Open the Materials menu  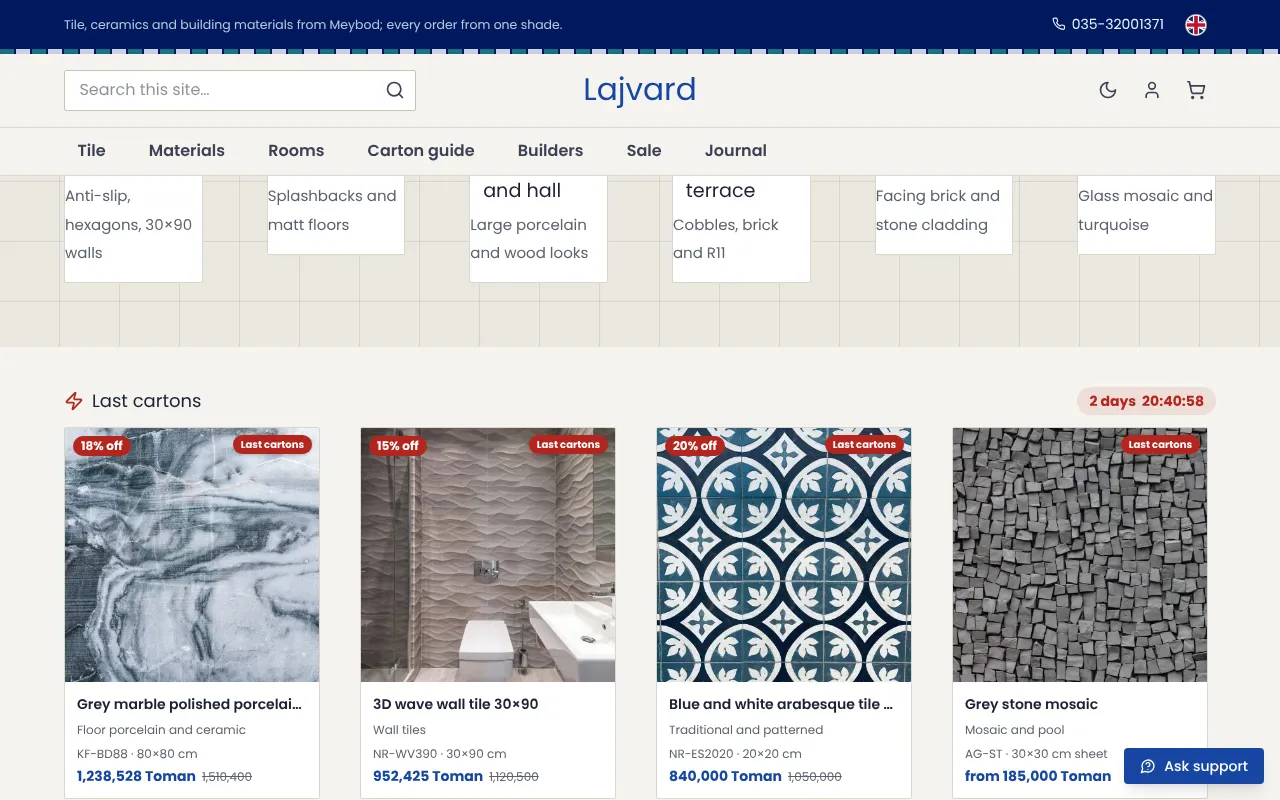187,151
